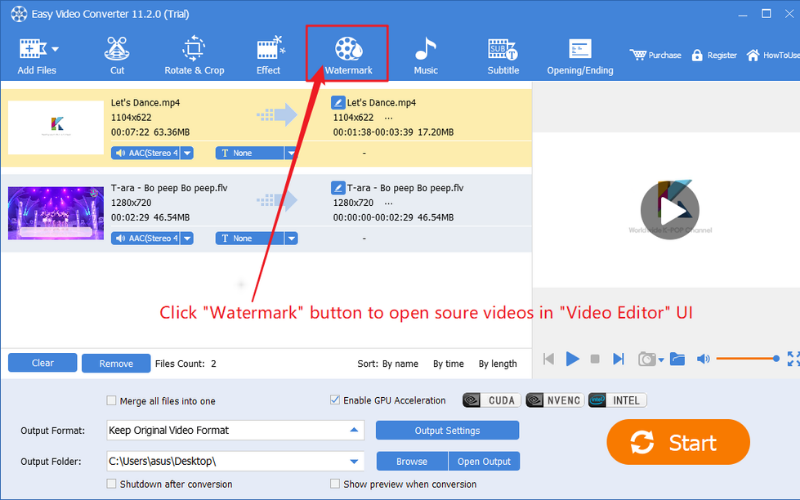Click the Watermark toolbar button

(x=348, y=54)
